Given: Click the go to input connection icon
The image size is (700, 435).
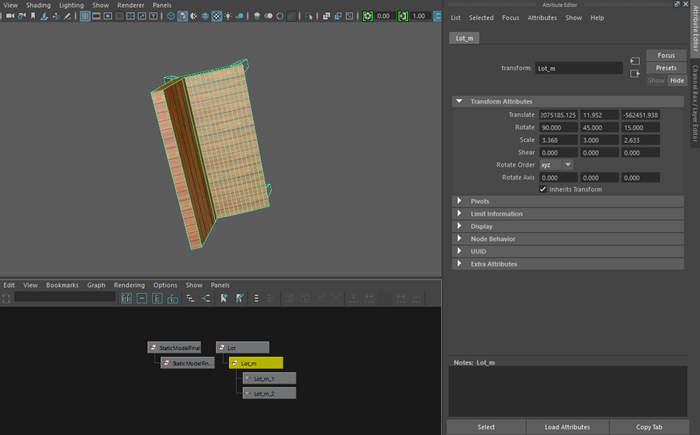Looking at the screenshot, I should tap(636, 61).
